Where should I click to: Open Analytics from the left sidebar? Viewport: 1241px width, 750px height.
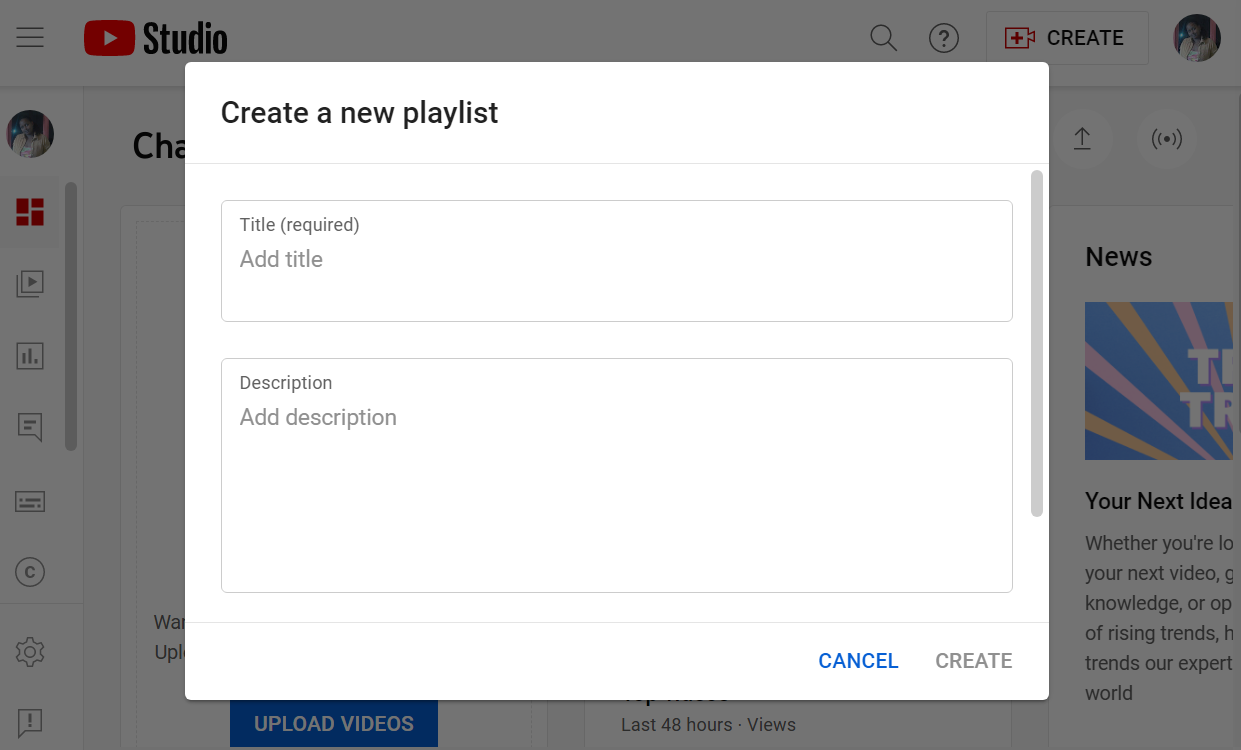click(x=30, y=355)
